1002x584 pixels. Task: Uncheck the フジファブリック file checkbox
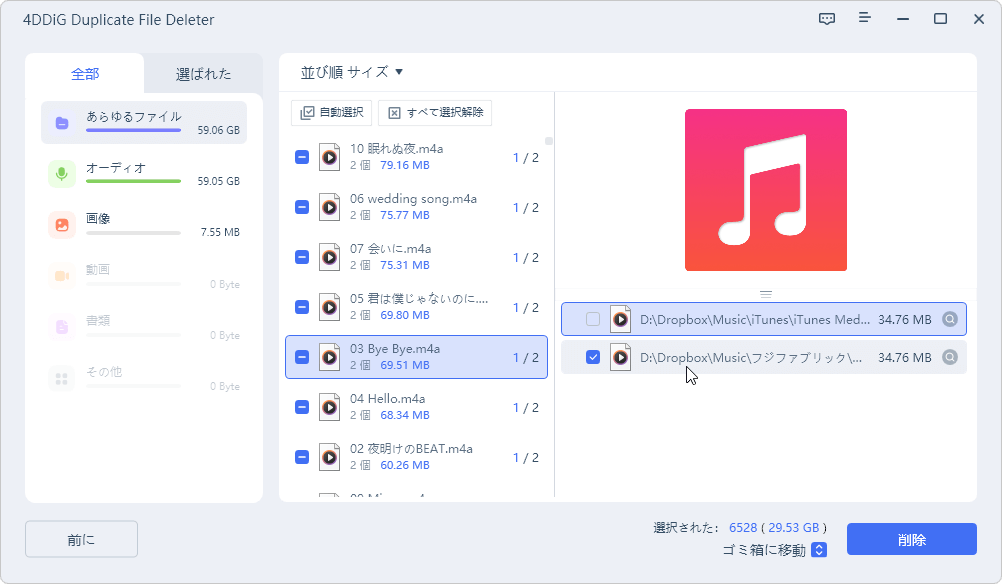[593, 357]
